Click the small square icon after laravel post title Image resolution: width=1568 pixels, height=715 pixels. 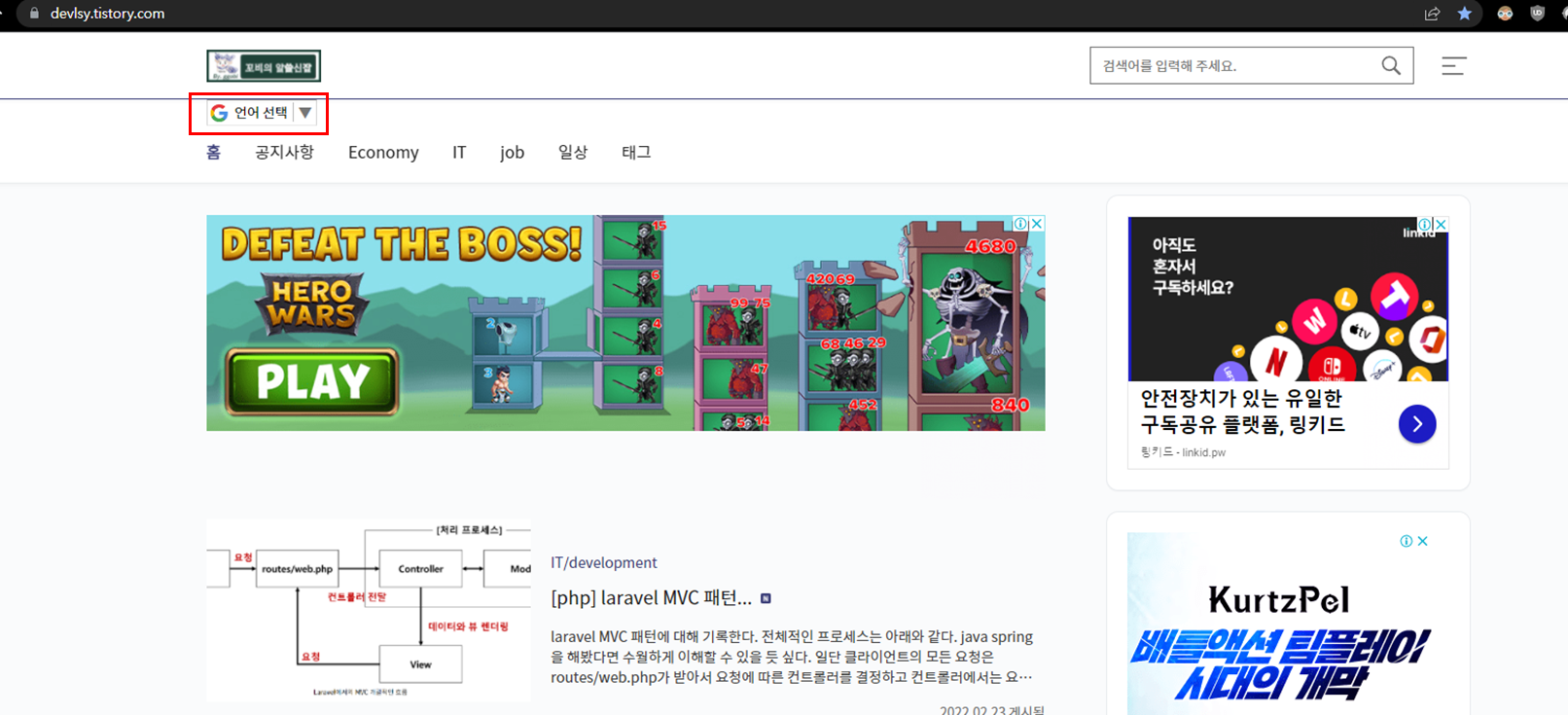pyautogui.click(x=766, y=598)
